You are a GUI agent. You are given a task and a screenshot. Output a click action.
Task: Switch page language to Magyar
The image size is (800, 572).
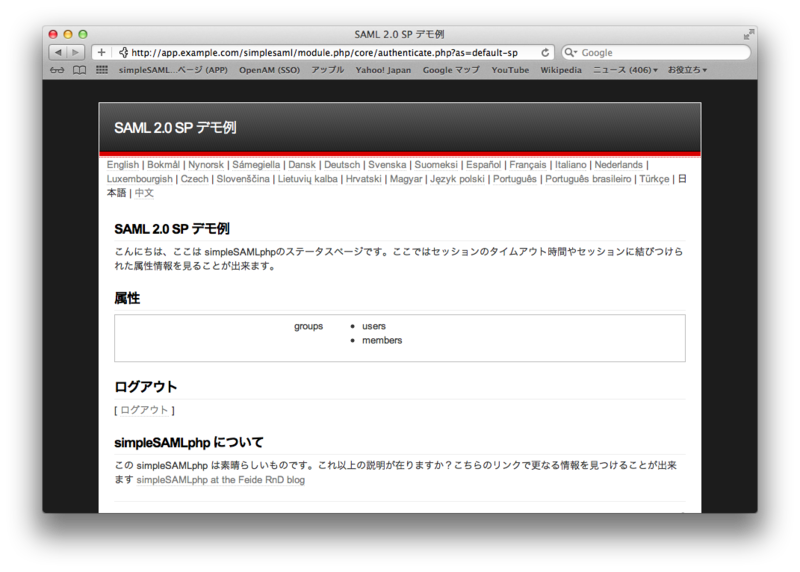tap(406, 179)
